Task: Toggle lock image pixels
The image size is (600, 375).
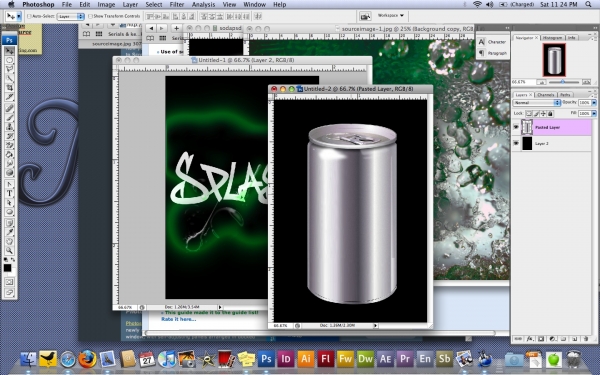Action: 536,114
